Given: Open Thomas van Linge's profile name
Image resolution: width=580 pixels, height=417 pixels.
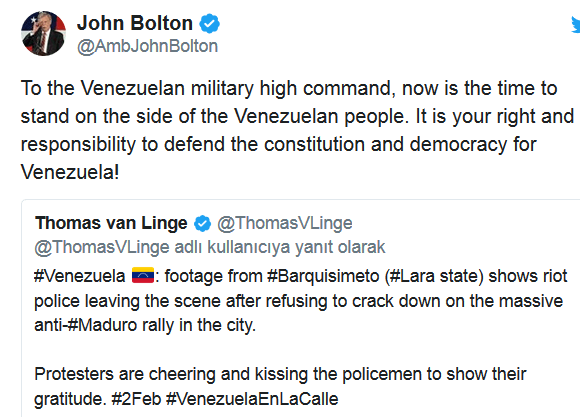Looking at the screenshot, I should click(111, 223).
